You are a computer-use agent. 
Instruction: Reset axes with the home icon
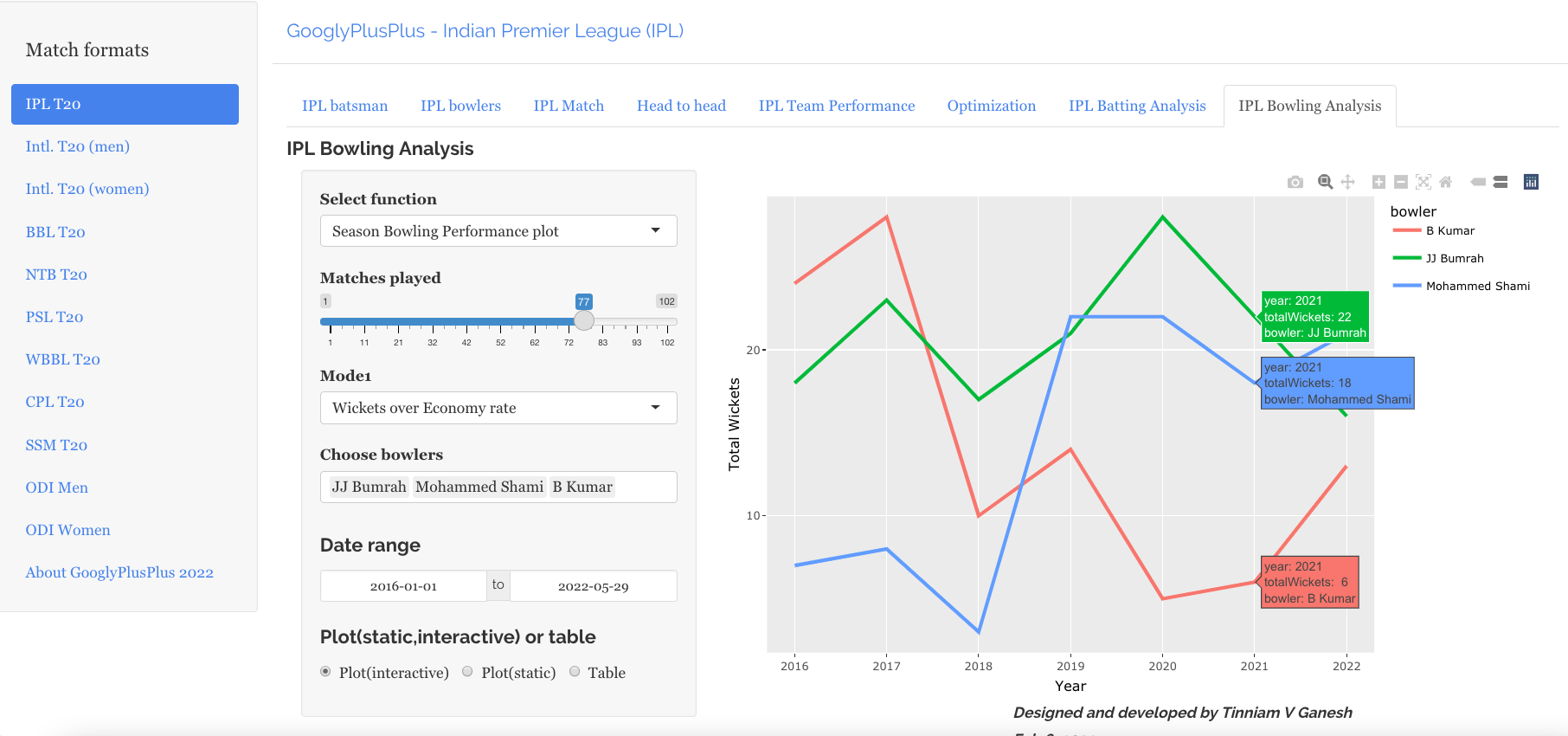point(1445,182)
